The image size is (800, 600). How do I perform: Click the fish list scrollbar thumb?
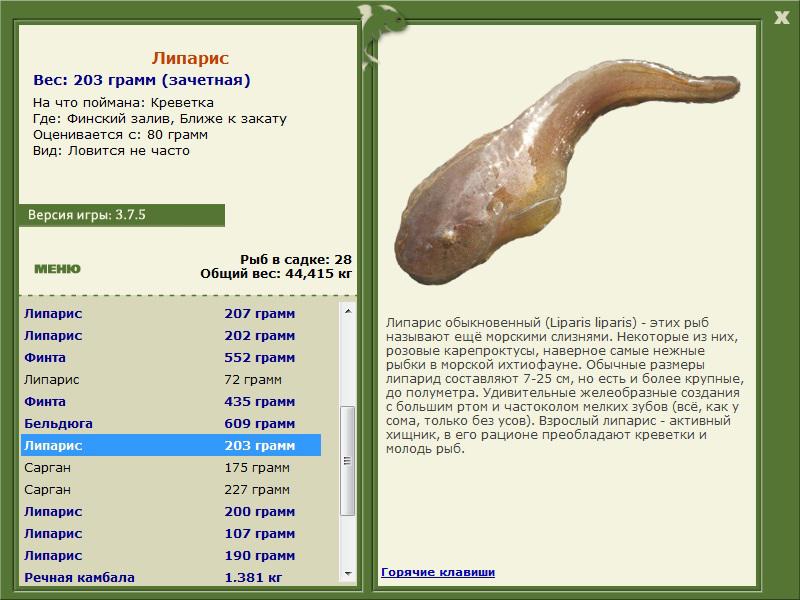tap(348, 461)
